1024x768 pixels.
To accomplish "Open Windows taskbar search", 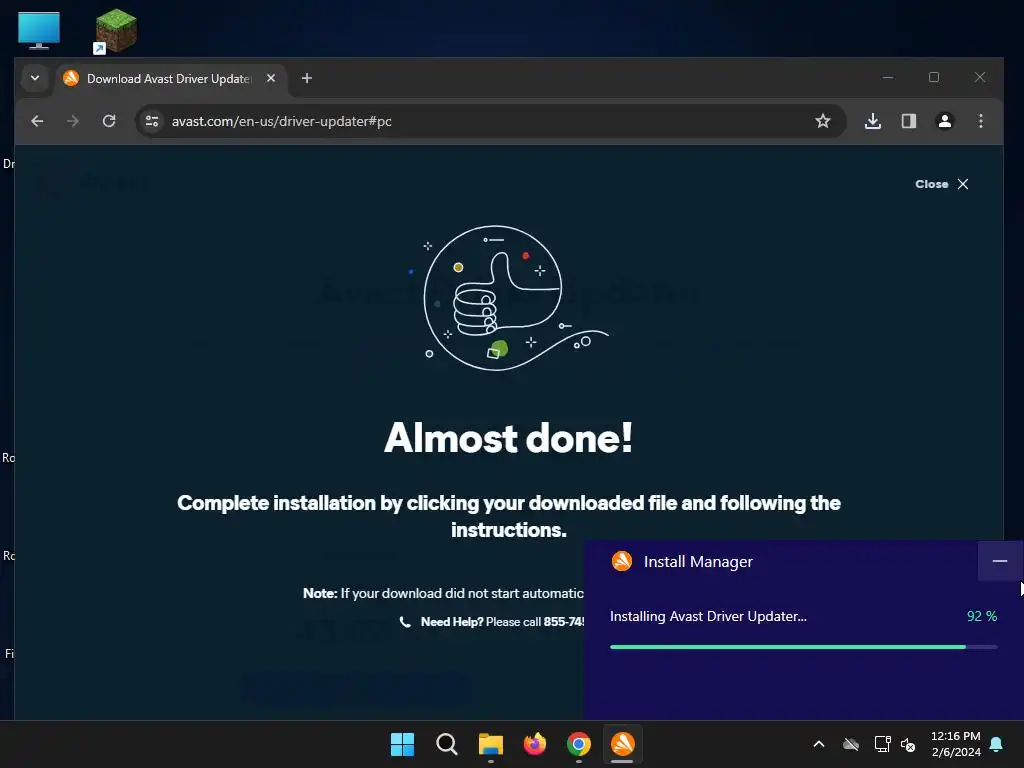I will point(447,744).
